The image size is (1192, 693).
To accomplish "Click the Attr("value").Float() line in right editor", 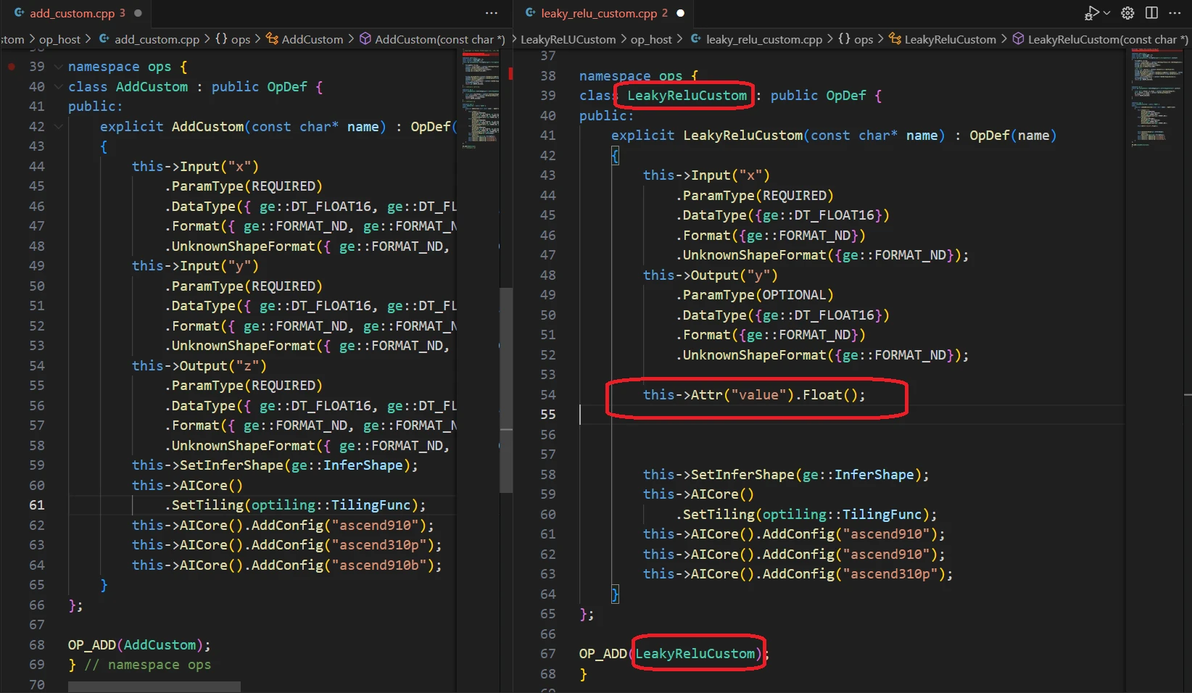I will pos(754,394).
